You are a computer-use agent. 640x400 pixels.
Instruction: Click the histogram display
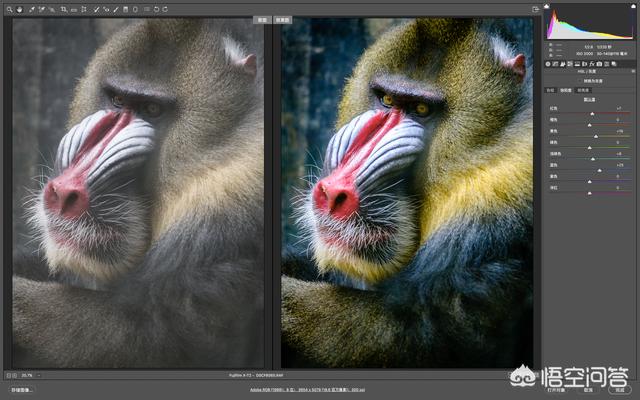coord(589,23)
